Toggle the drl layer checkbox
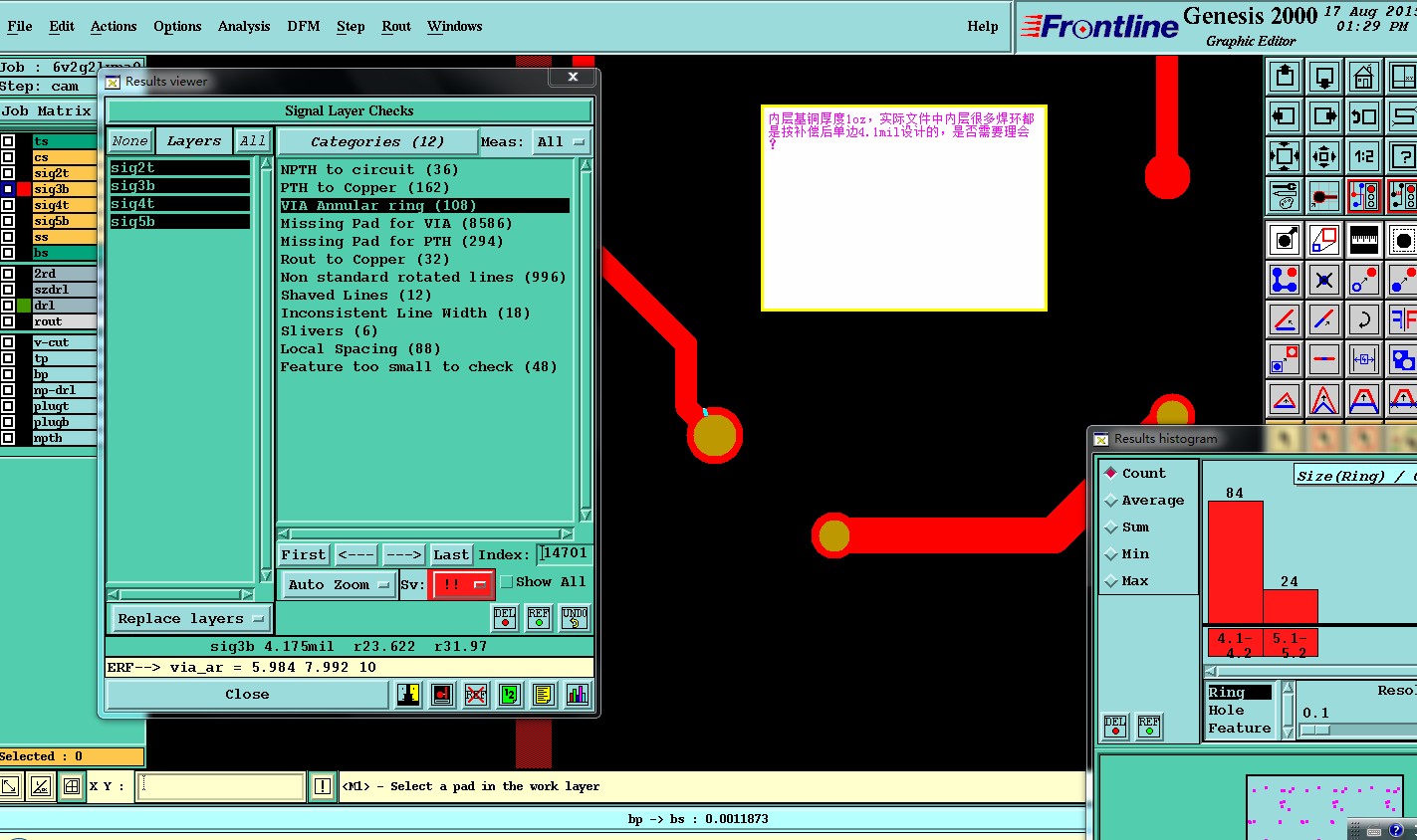Viewport: 1417px width, 840px height. point(8,306)
